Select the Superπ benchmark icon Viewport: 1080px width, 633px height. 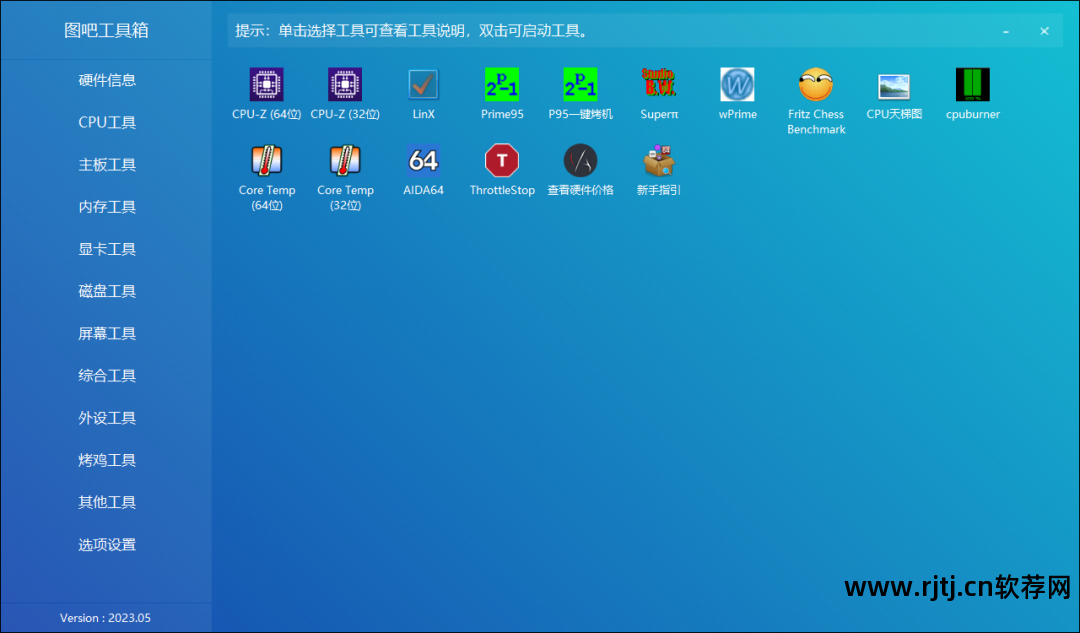(659, 85)
